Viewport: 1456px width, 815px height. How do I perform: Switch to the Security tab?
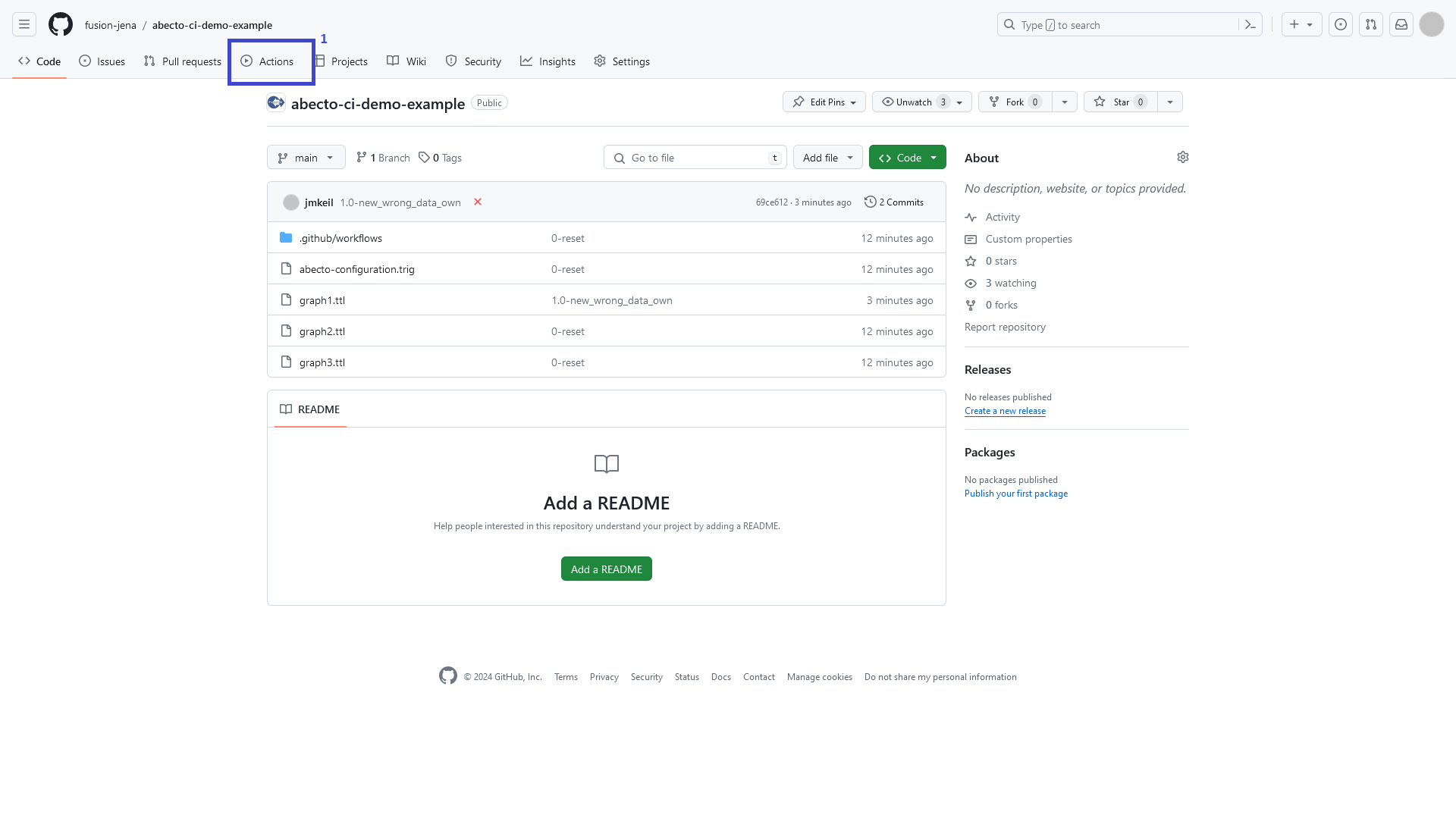tap(473, 61)
